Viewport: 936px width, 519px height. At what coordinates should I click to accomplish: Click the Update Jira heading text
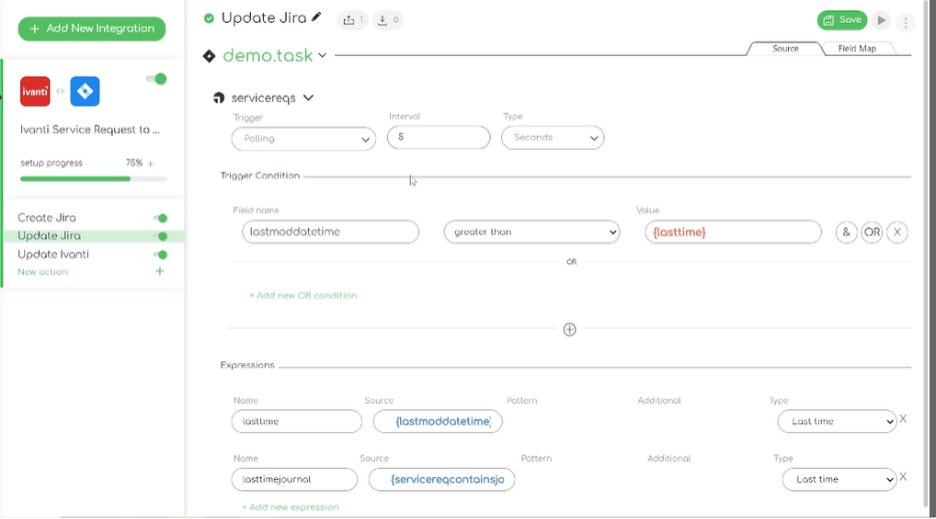click(264, 19)
